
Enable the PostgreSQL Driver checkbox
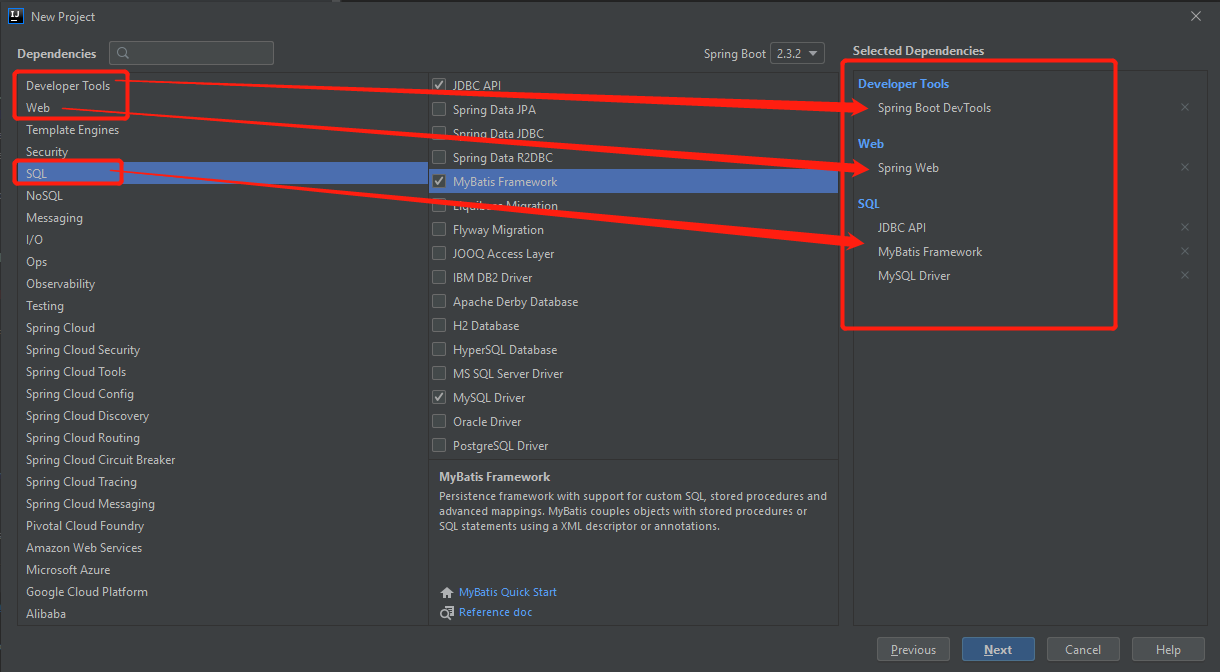[x=439, y=445]
